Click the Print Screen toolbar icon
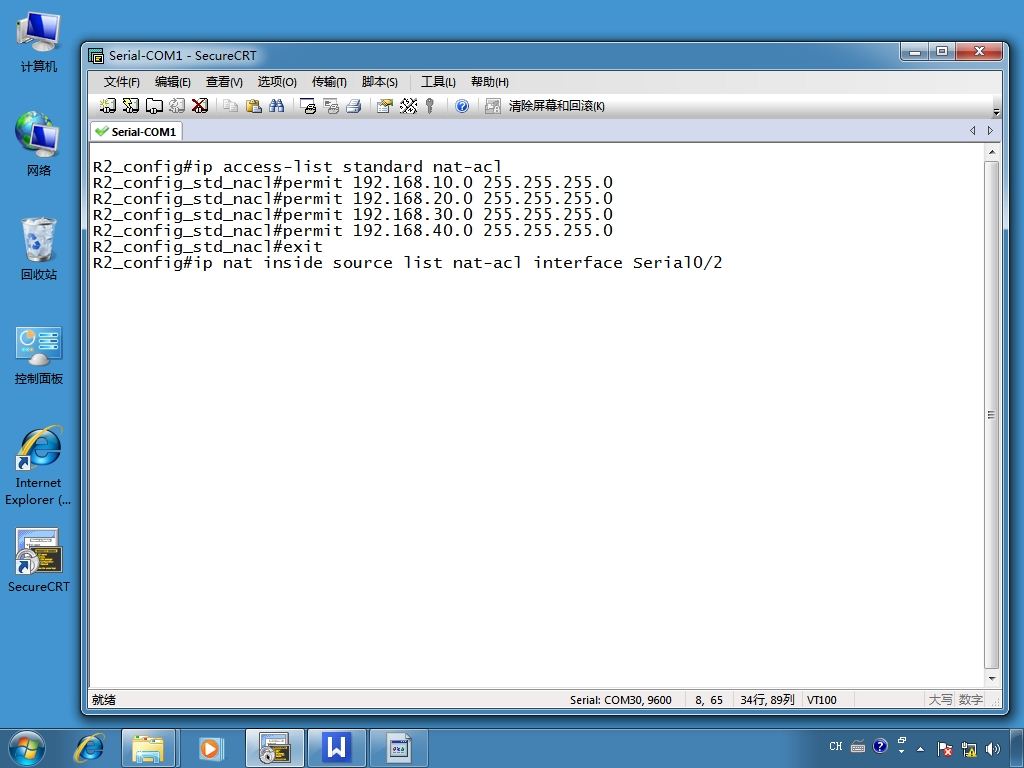Viewport: 1024px width, 768px height. (x=308, y=105)
